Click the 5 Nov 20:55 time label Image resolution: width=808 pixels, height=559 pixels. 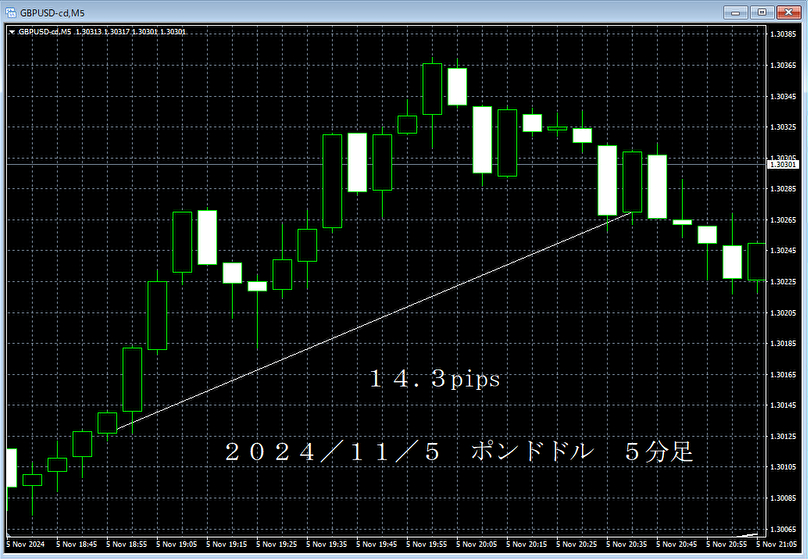coord(726,544)
